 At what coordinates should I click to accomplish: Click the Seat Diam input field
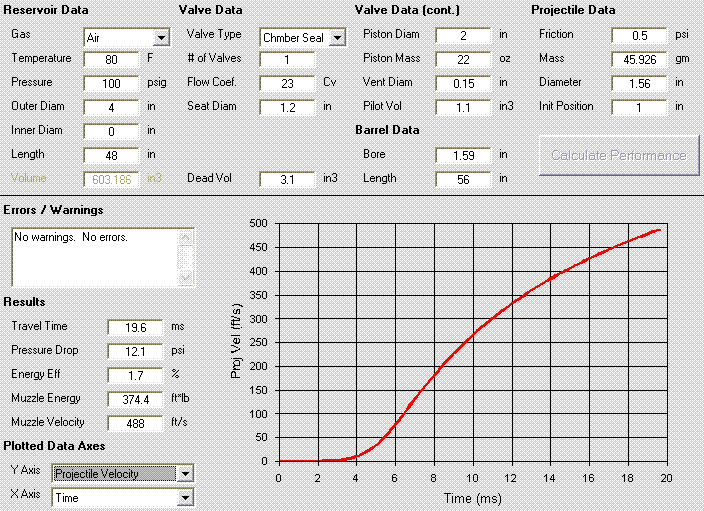pos(287,107)
